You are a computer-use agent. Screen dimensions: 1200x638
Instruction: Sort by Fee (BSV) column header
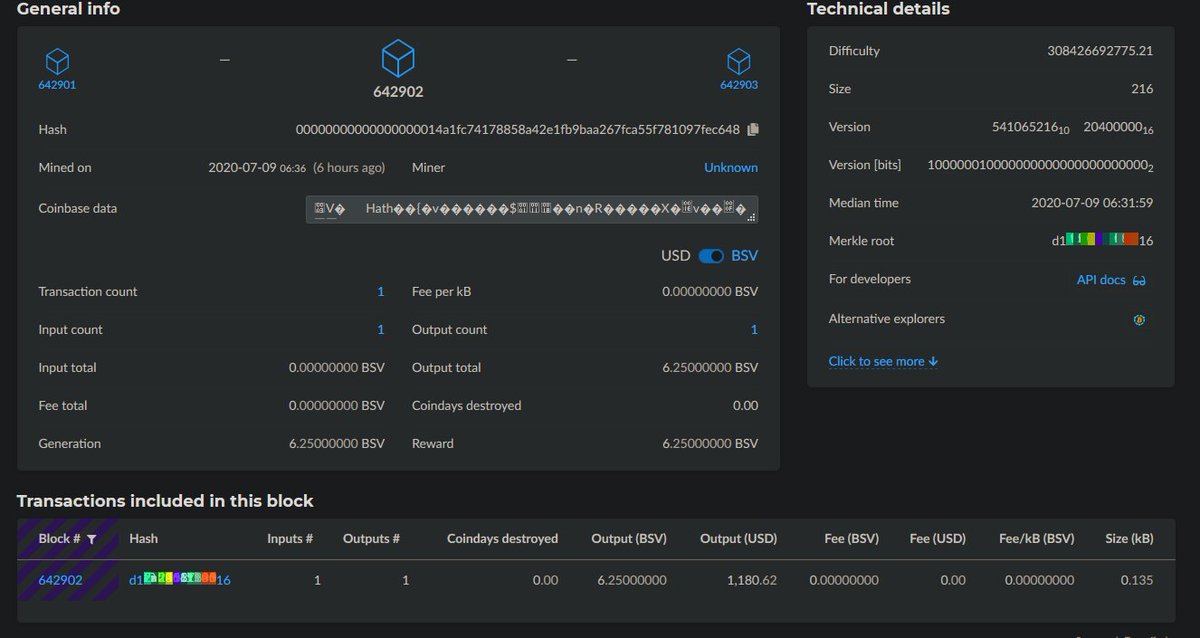(851, 538)
